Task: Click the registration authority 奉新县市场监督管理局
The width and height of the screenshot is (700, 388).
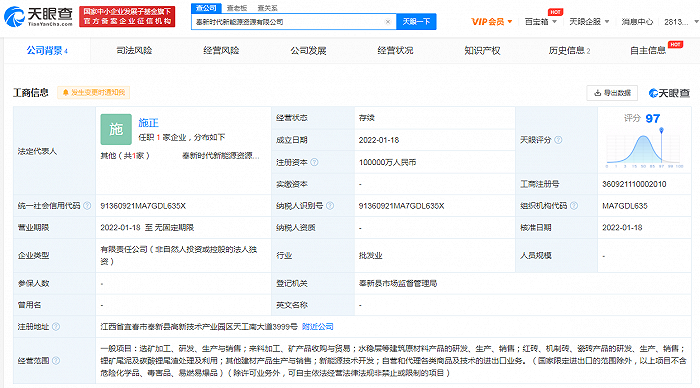Action: [x=398, y=283]
